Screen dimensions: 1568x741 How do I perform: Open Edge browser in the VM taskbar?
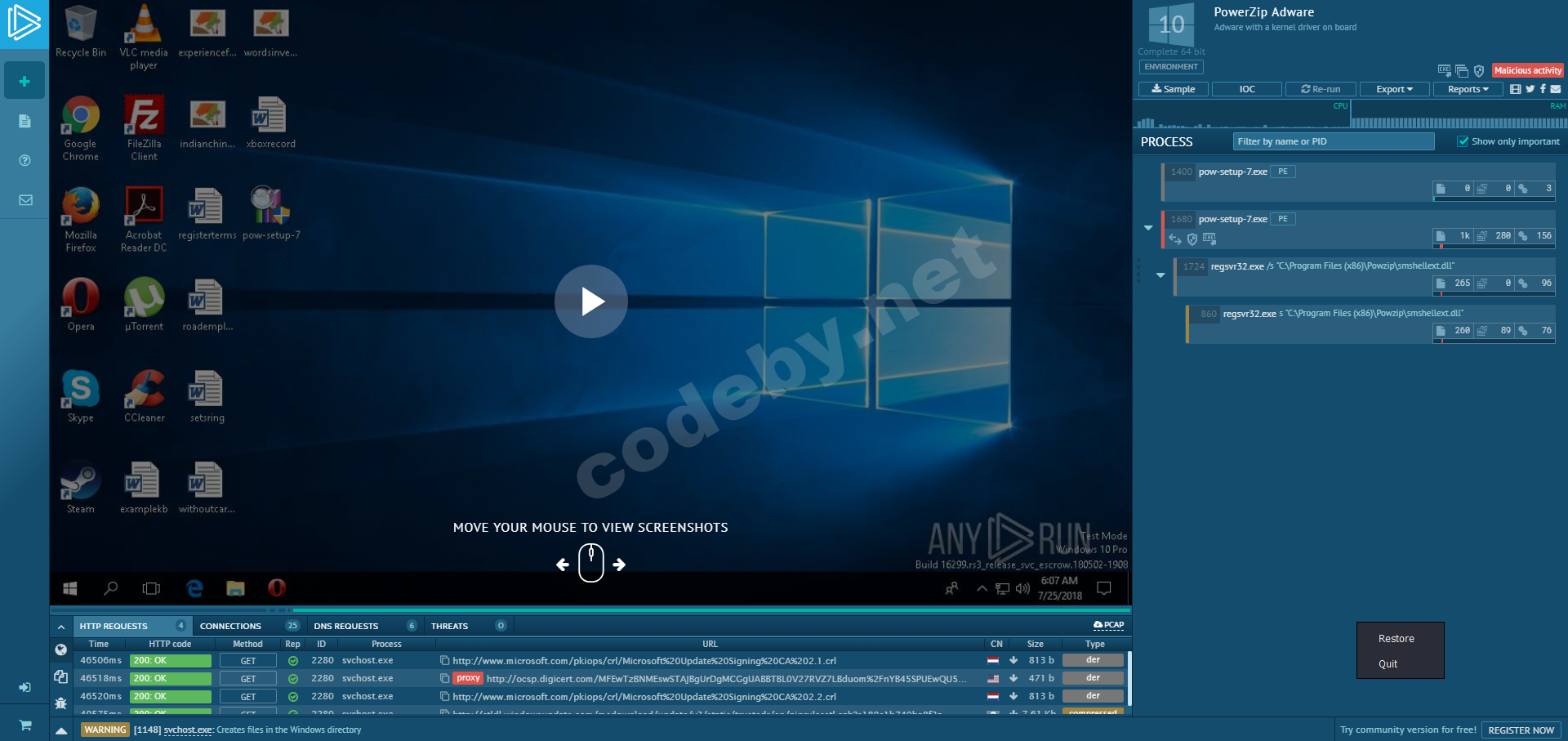point(194,588)
